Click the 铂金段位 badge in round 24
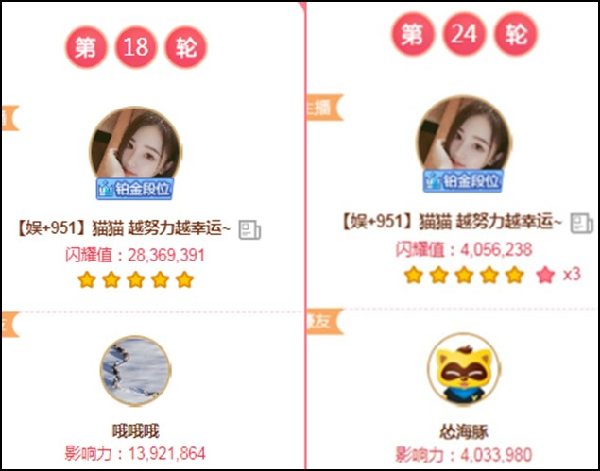 [463, 181]
